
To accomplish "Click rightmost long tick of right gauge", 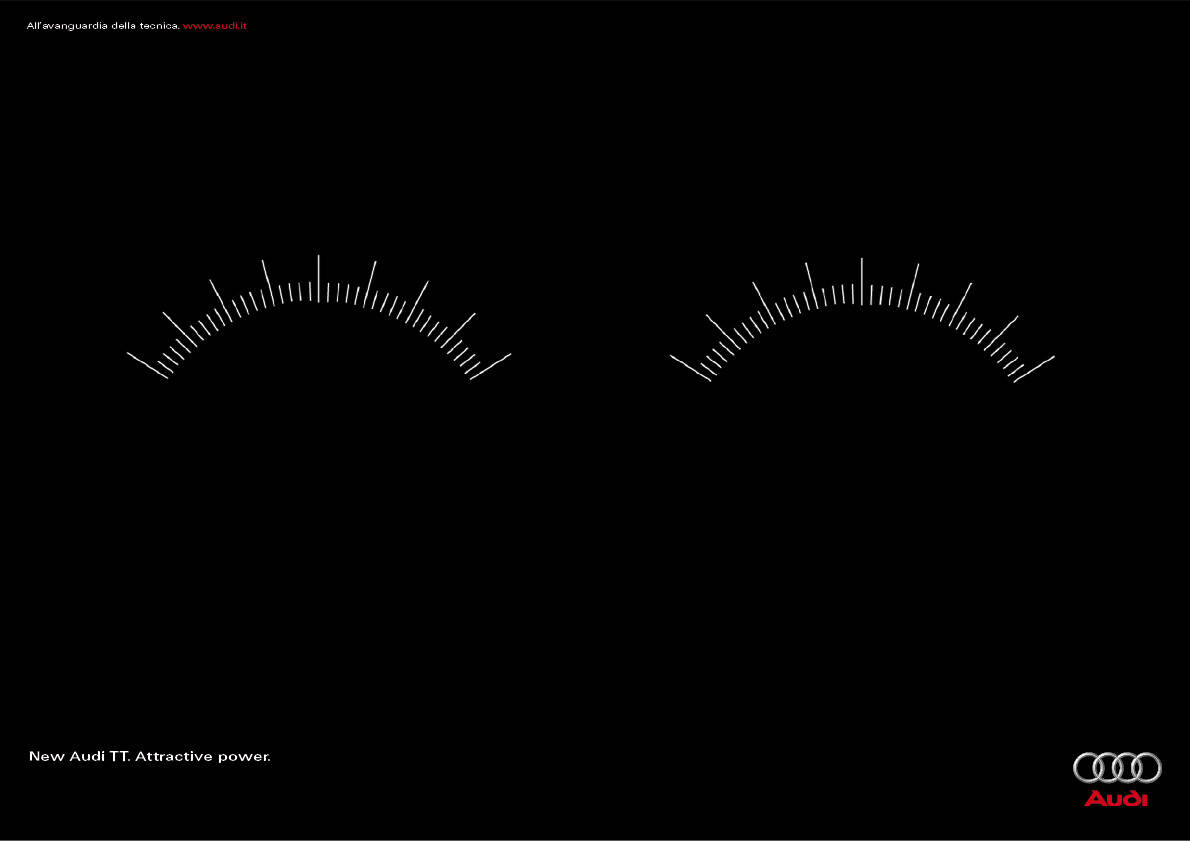I will 1034,368.
